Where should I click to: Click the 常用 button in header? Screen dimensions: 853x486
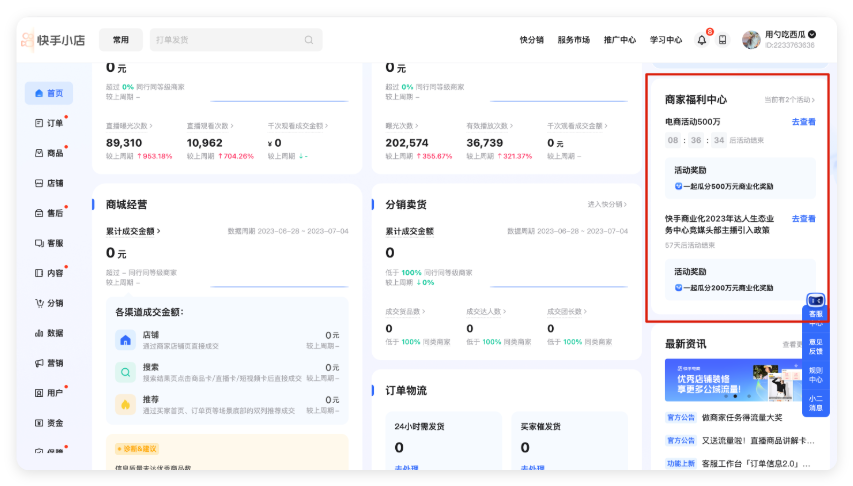coord(121,40)
